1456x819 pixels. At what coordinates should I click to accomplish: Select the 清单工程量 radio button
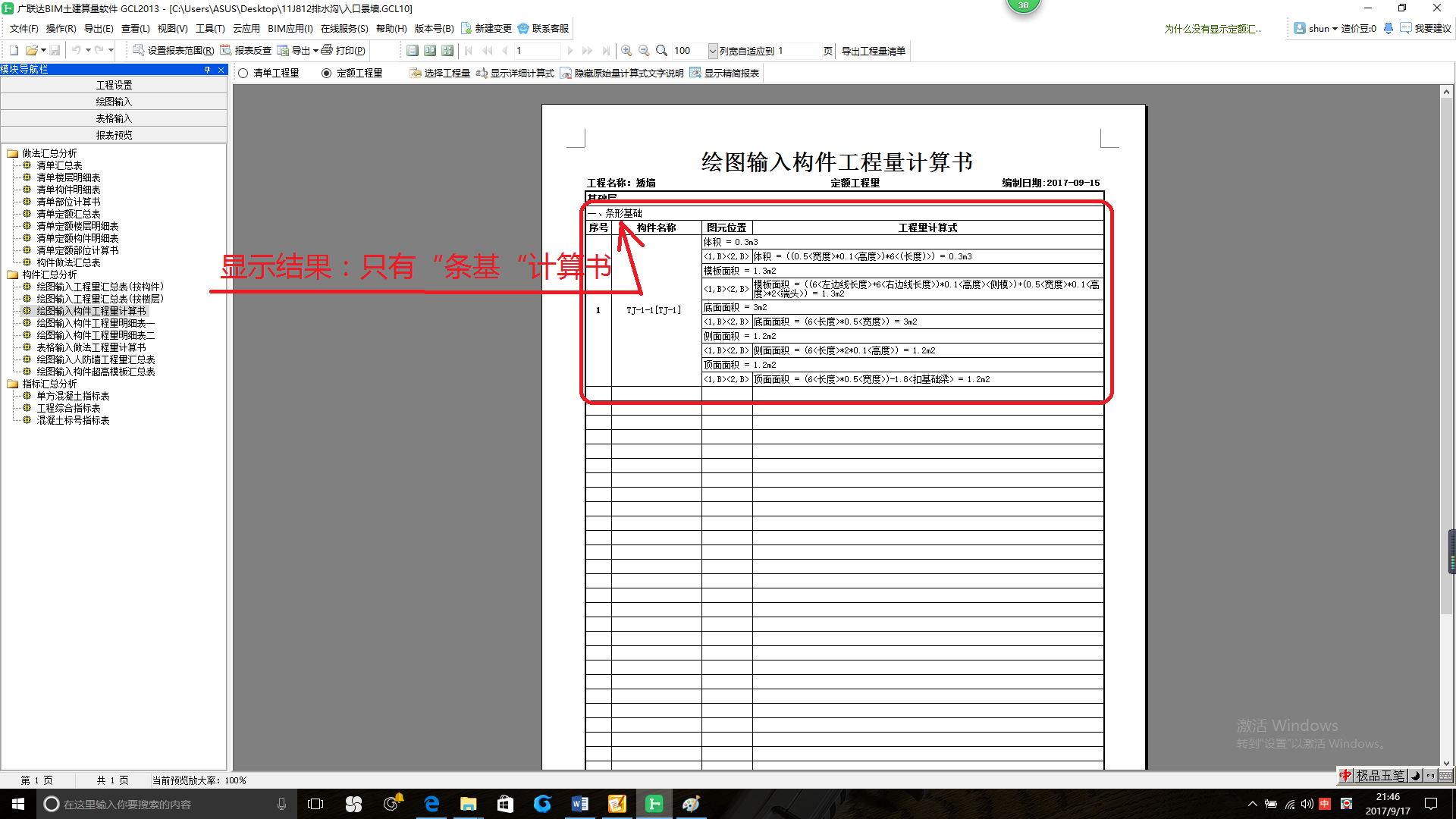click(x=243, y=73)
